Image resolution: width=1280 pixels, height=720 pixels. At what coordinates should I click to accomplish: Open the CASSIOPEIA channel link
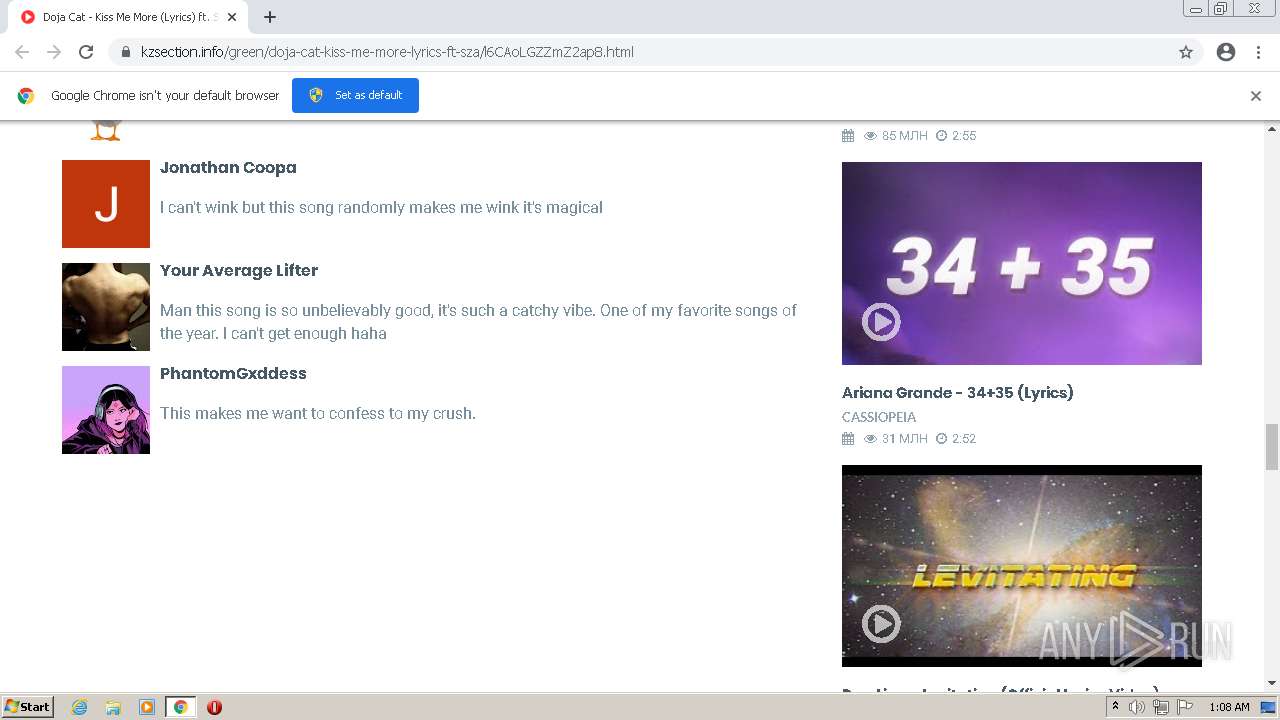coord(879,417)
